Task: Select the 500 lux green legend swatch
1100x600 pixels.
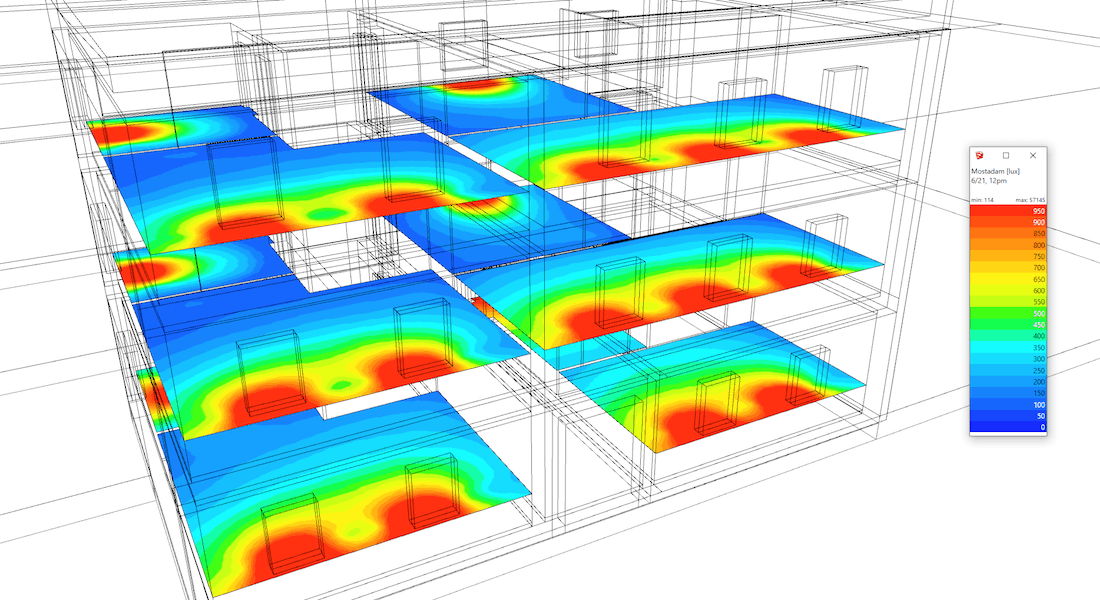Action: (1008, 313)
